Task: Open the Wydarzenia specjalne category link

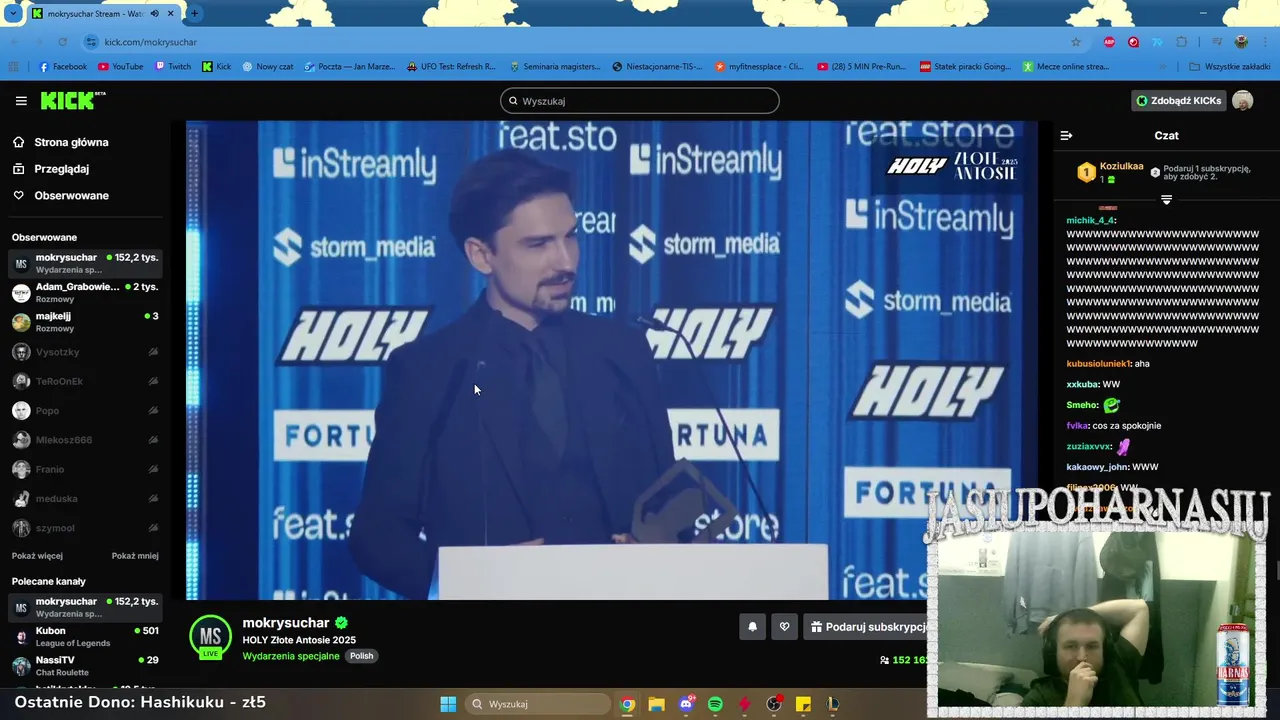Action: (x=291, y=656)
